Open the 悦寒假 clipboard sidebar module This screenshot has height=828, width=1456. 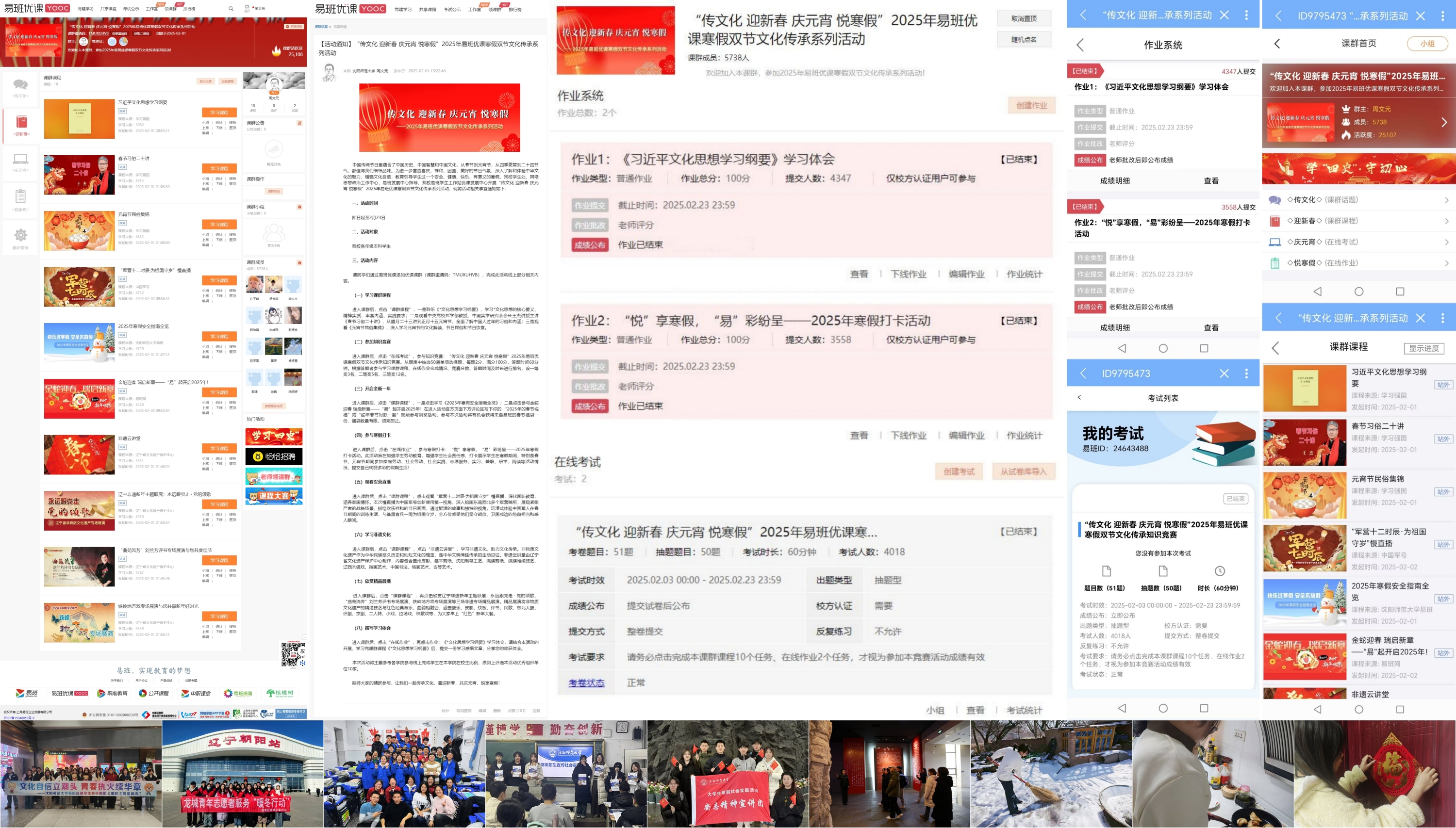tap(20, 200)
